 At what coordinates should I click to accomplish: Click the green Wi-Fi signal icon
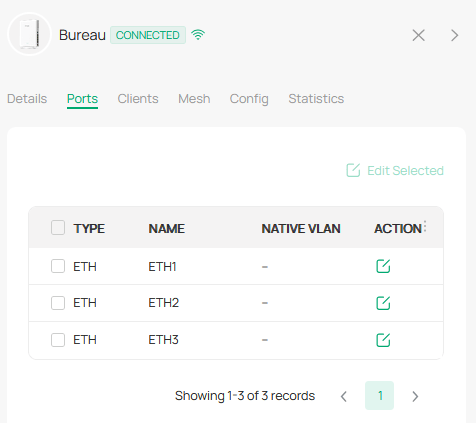[x=198, y=35]
